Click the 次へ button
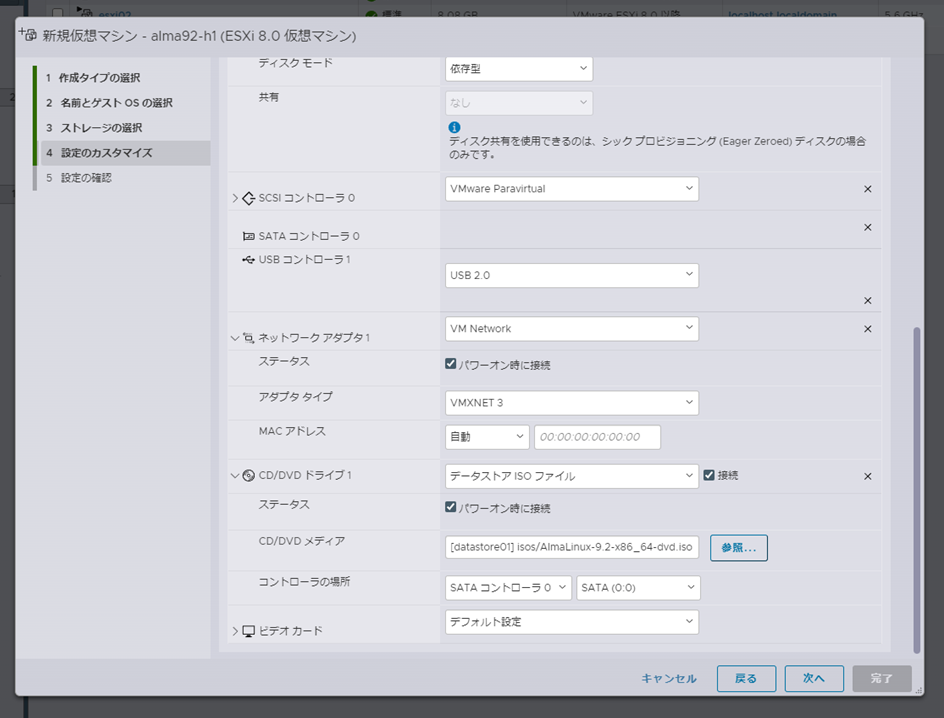The image size is (944, 718). pos(814,678)
